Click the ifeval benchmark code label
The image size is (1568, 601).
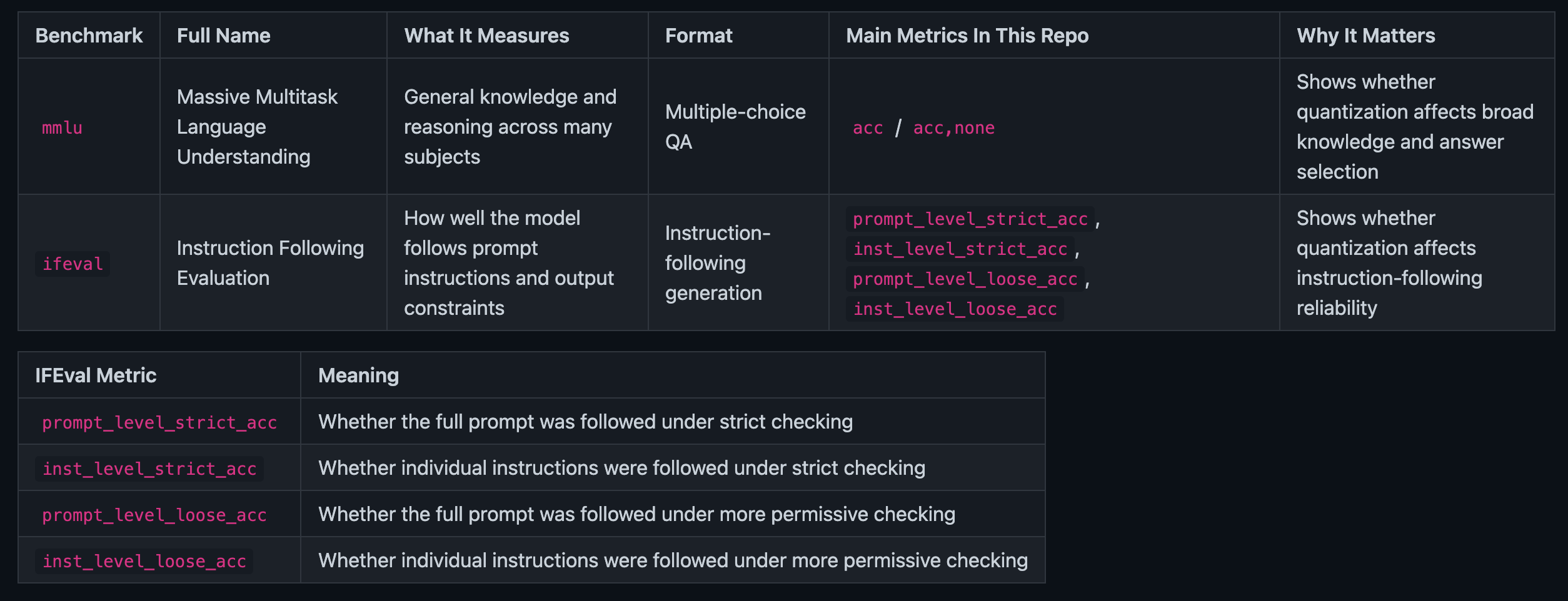(x=73, y=264)
